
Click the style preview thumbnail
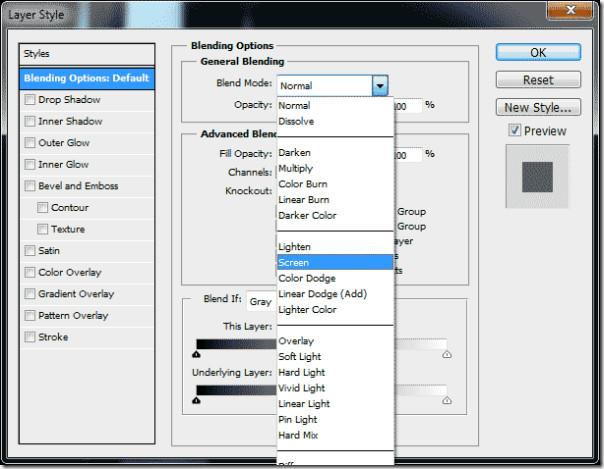coord(538,177)
